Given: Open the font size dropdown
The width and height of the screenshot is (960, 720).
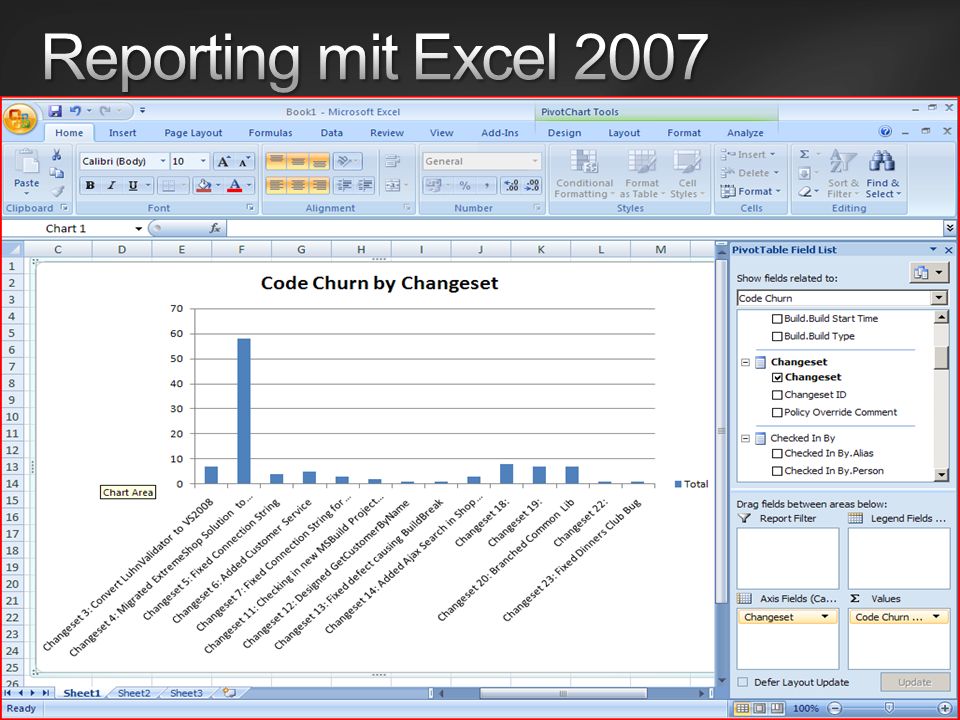Looking at the screenshot, I should [203, 162].
